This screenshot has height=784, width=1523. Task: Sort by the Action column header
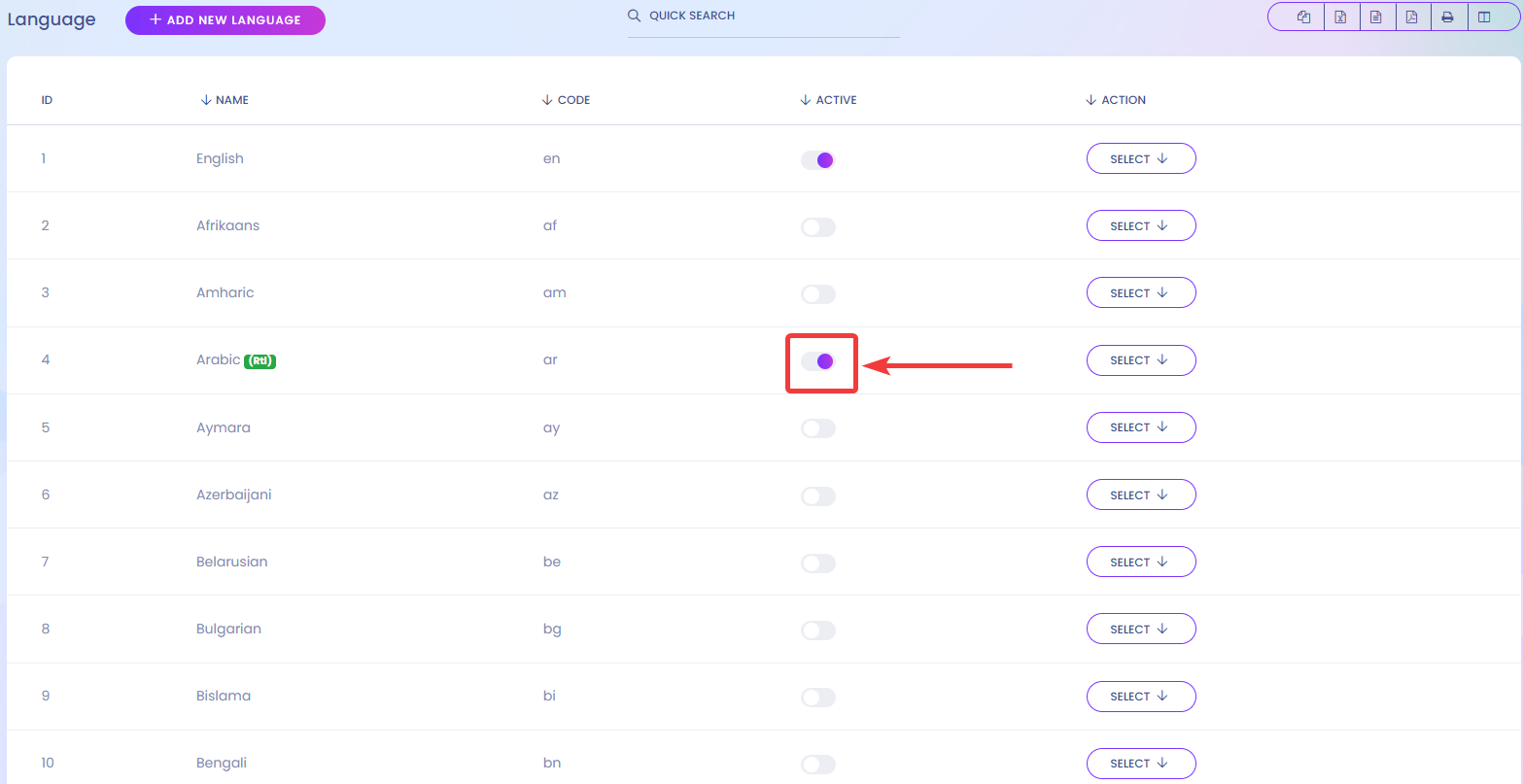click(1116, 100)
